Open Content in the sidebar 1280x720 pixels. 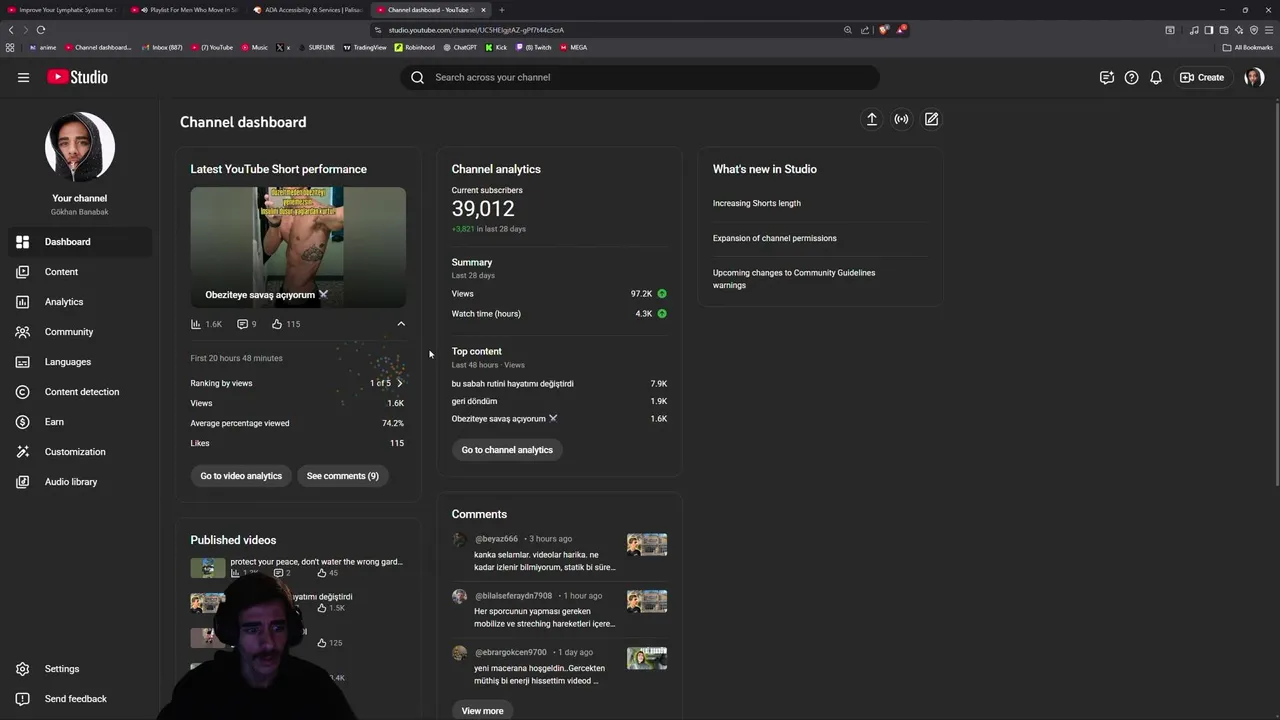pyautogui.click(x=80, y=272)
